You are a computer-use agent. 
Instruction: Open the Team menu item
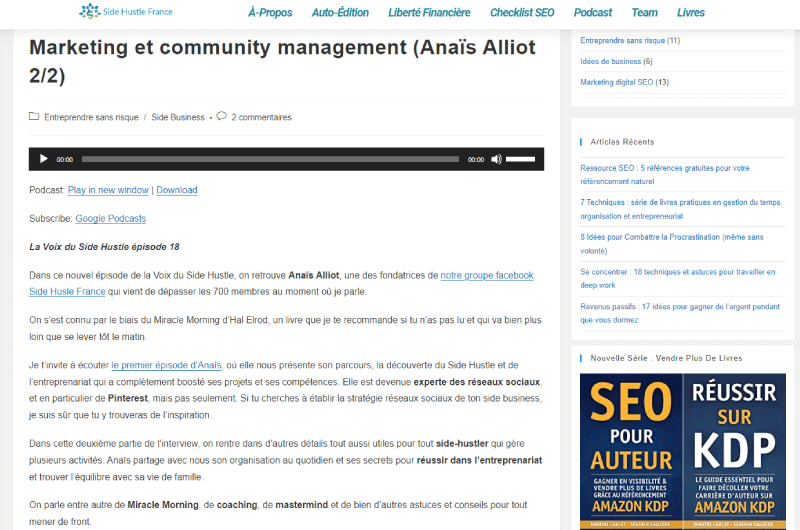(644, 12)
